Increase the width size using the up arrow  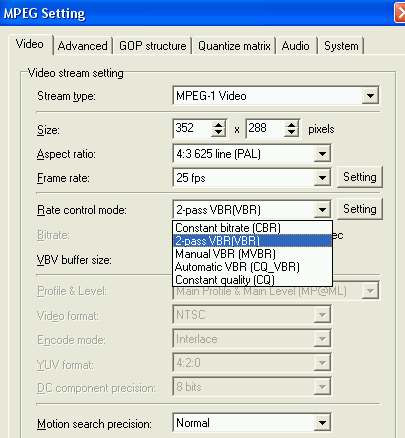pos(218,125)
